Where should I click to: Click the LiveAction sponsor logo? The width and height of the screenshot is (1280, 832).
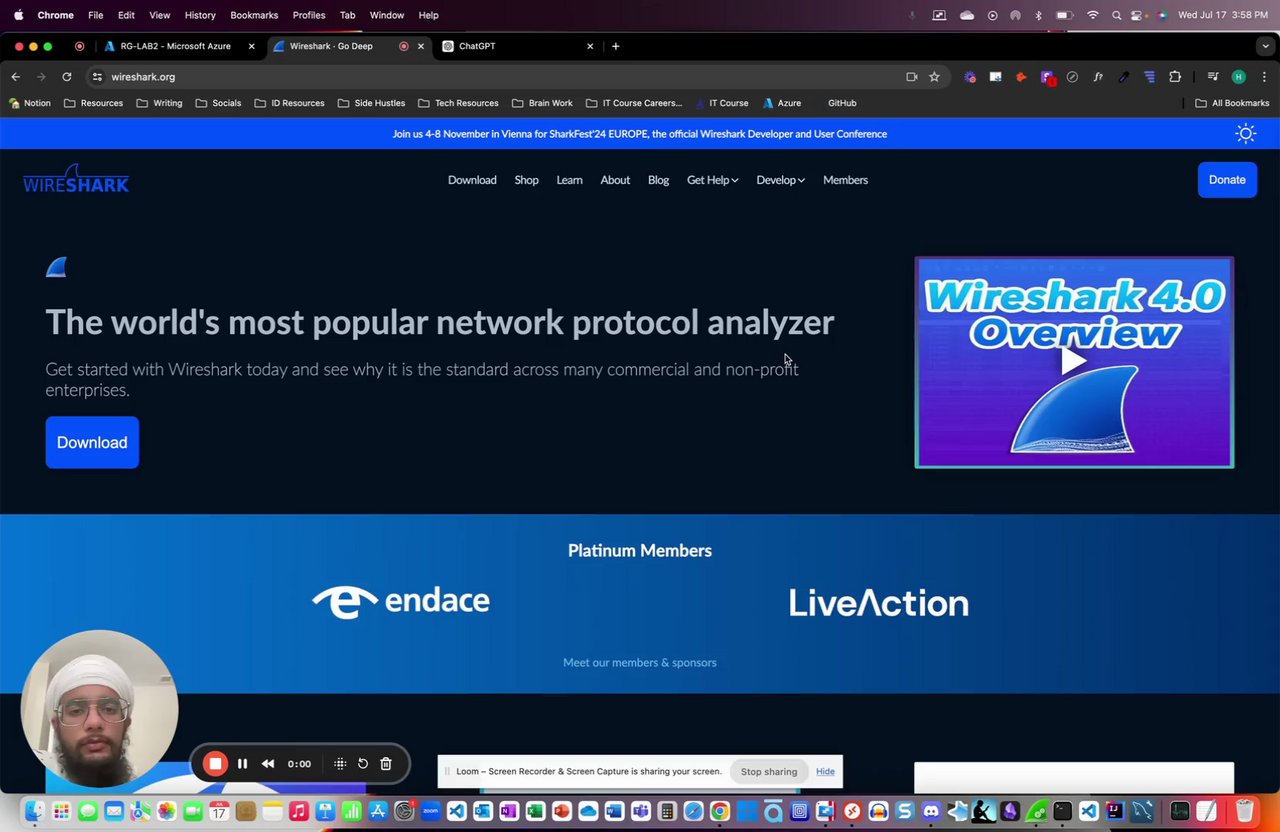tap(878, 602)
